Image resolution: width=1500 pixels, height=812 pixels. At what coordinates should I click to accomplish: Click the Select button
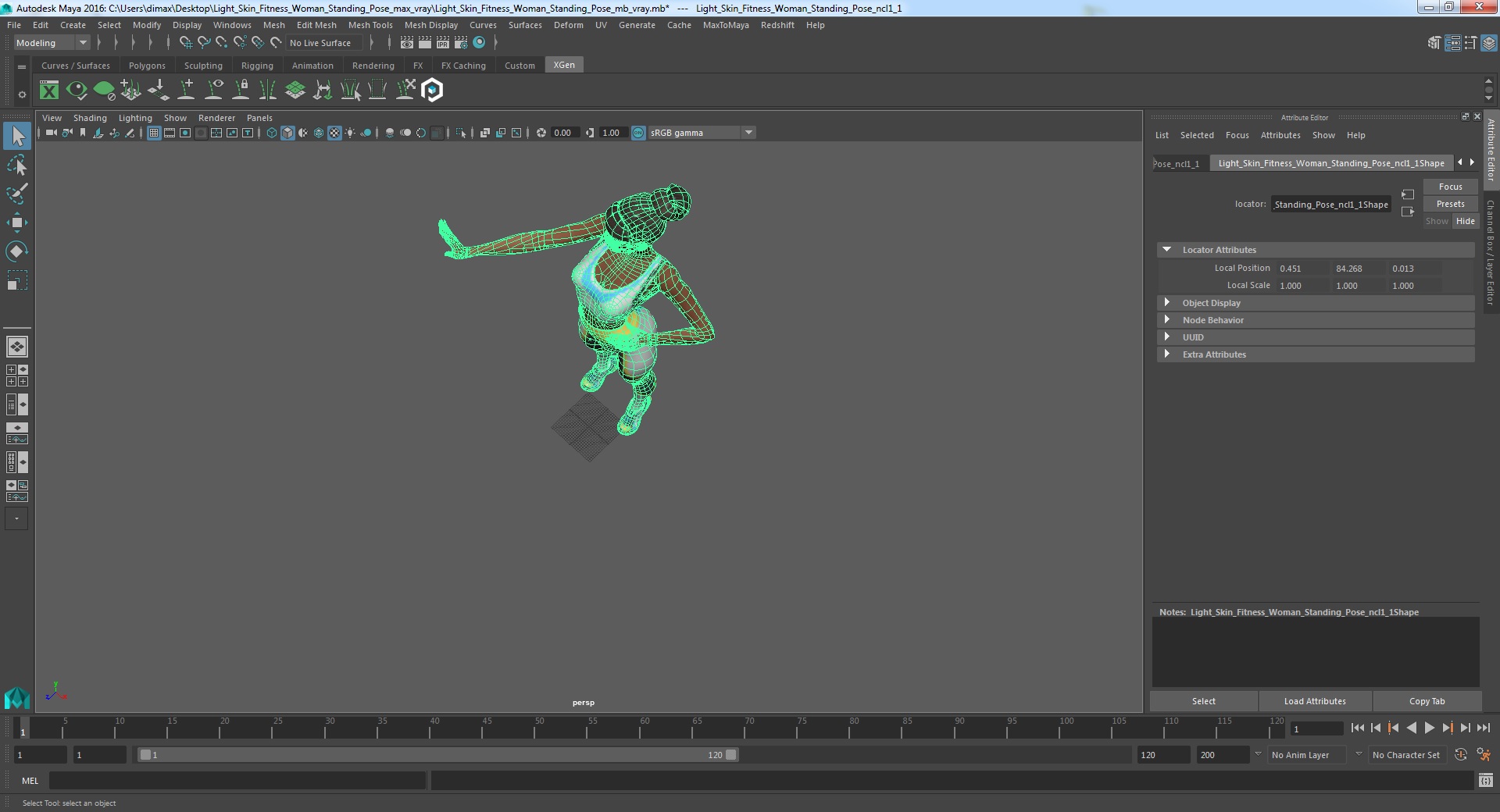coord(1203,701)
